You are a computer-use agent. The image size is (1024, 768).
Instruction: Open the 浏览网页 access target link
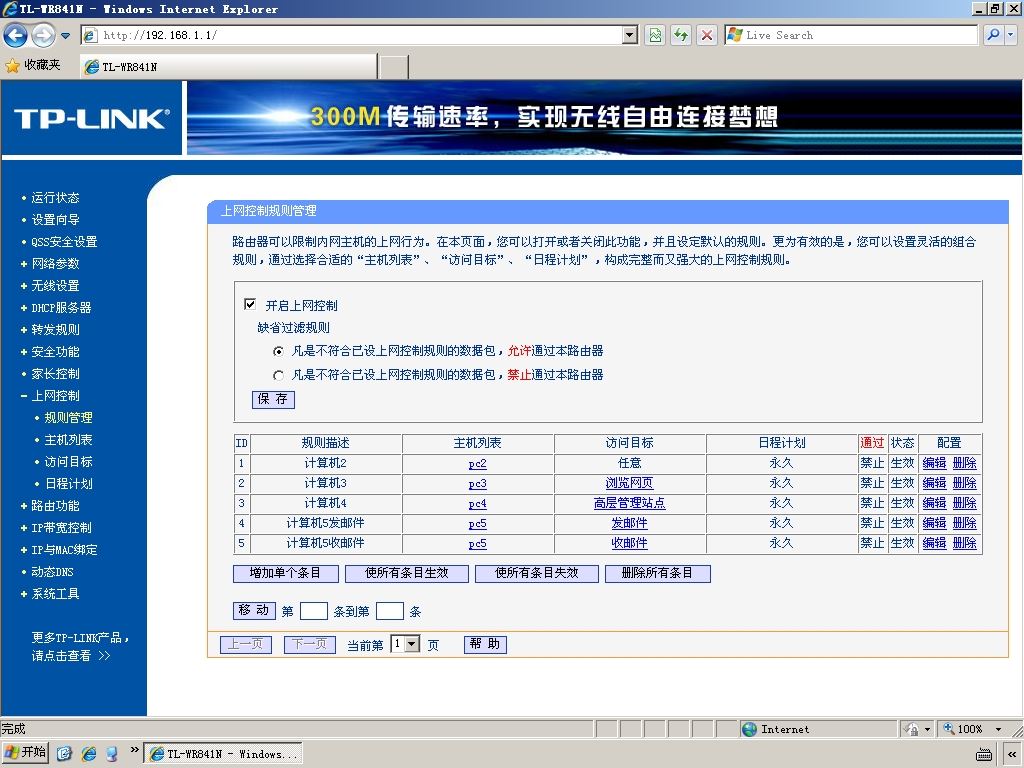click(x=629, y=483)
